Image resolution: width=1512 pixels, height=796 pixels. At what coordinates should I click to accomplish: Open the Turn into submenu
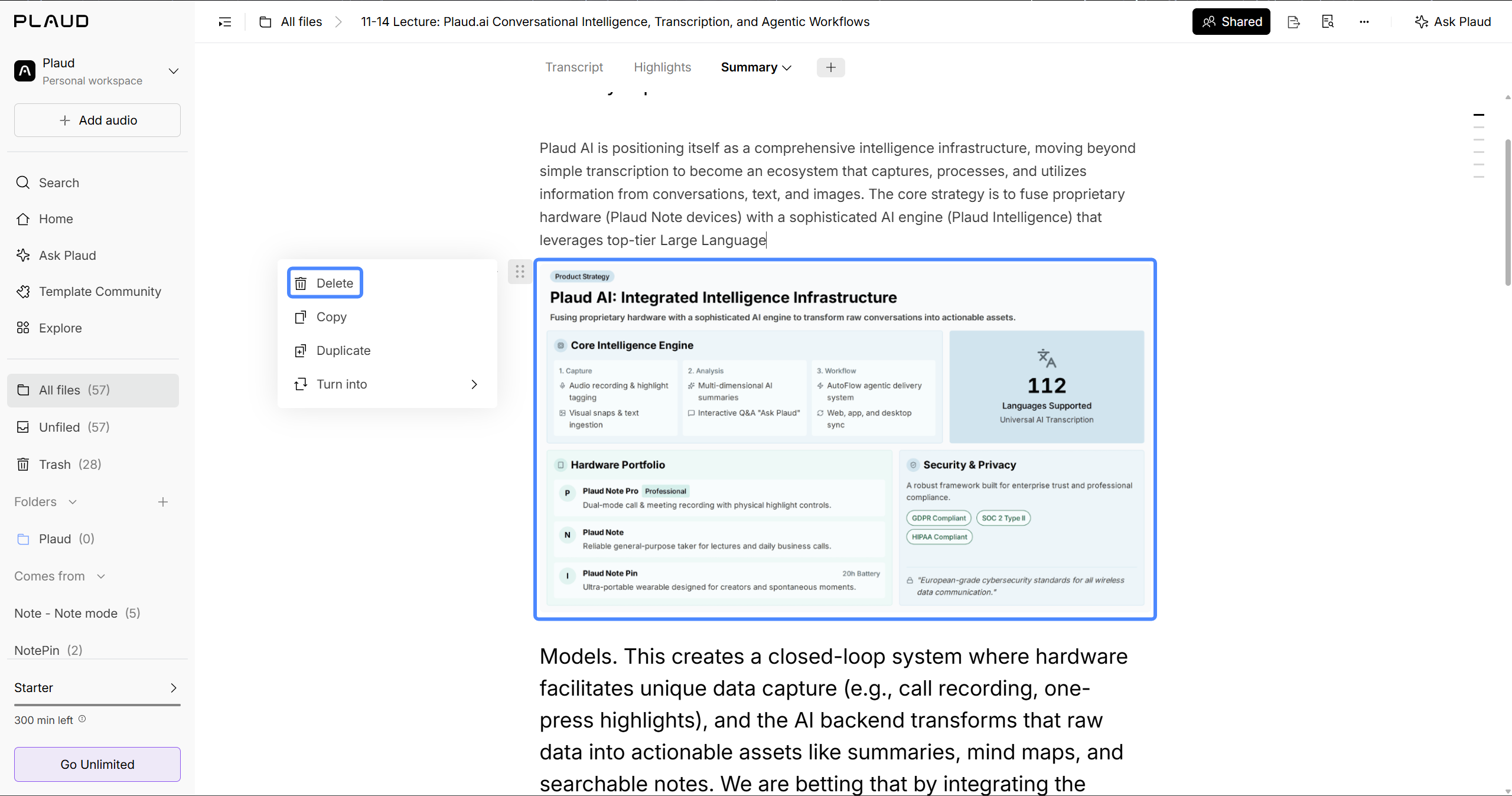coord(387,384)
